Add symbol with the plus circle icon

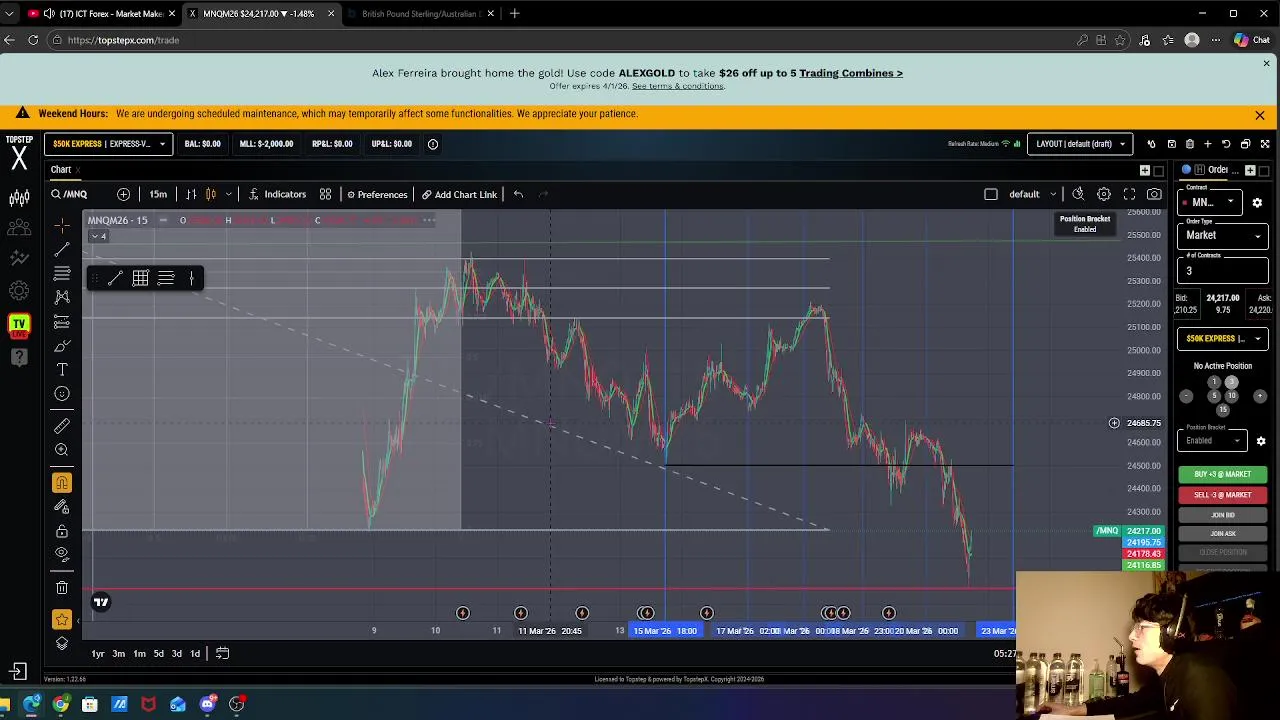coord(123,194)
